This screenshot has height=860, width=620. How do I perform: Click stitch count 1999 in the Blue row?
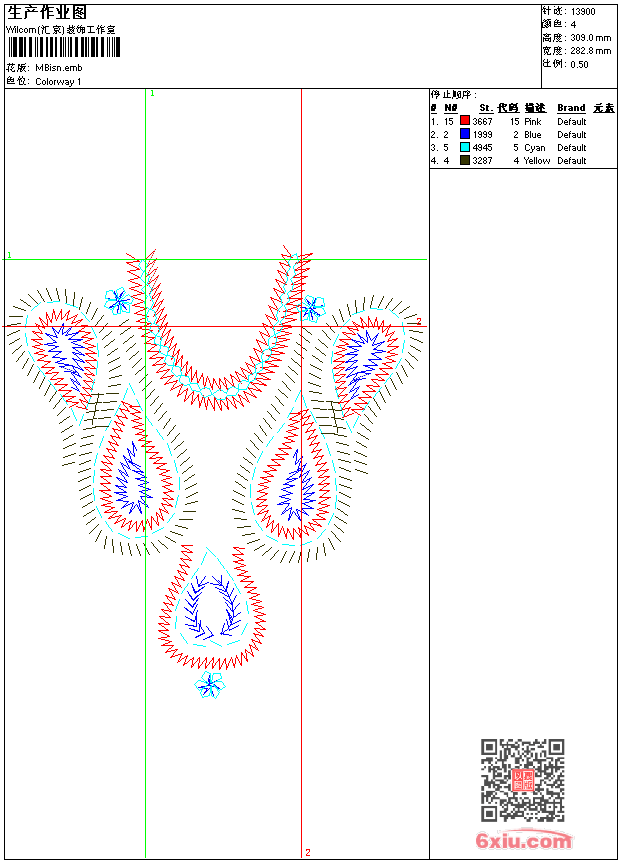point(482,134)
